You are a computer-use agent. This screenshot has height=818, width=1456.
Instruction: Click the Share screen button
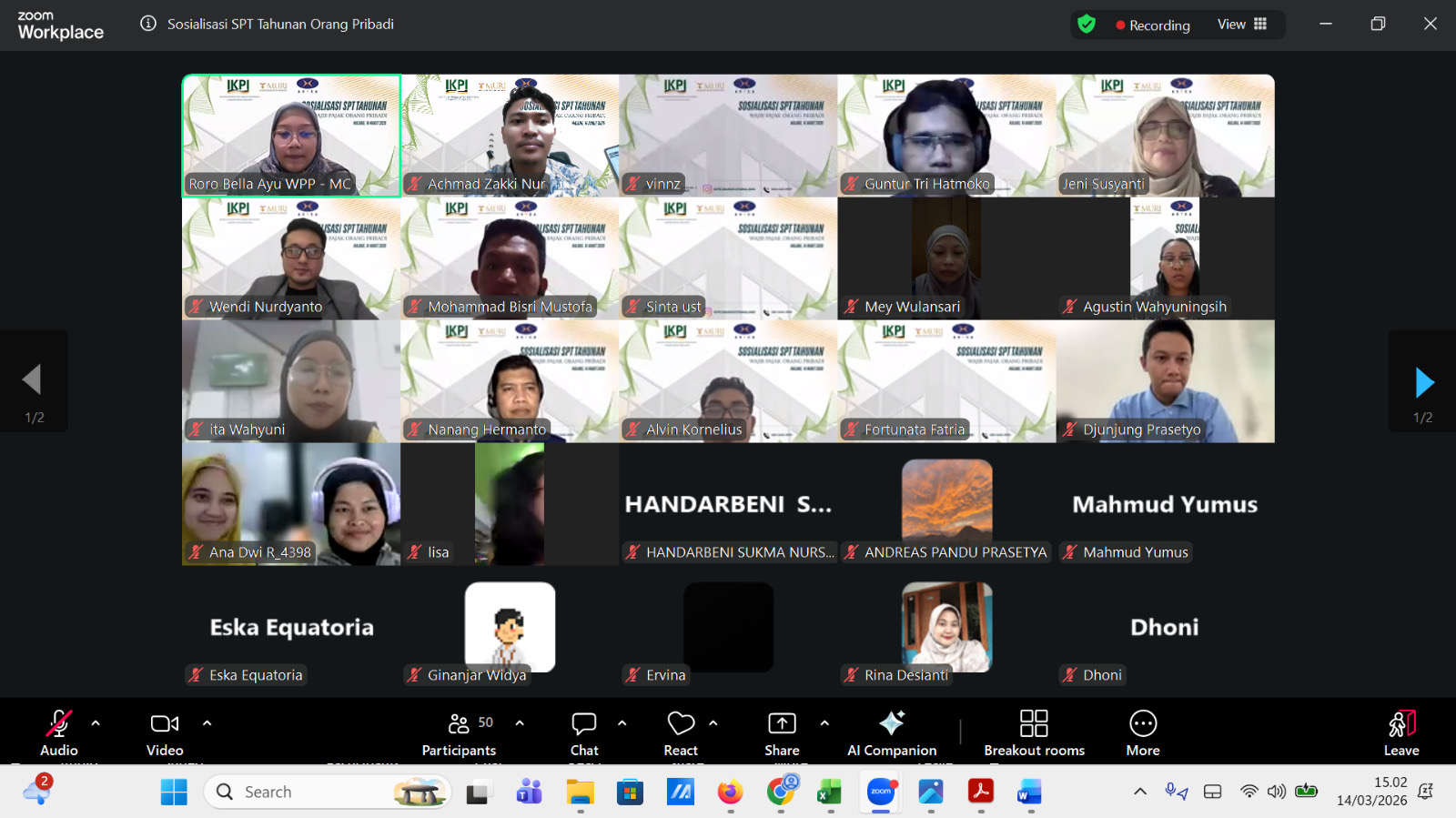coord(782,732)
